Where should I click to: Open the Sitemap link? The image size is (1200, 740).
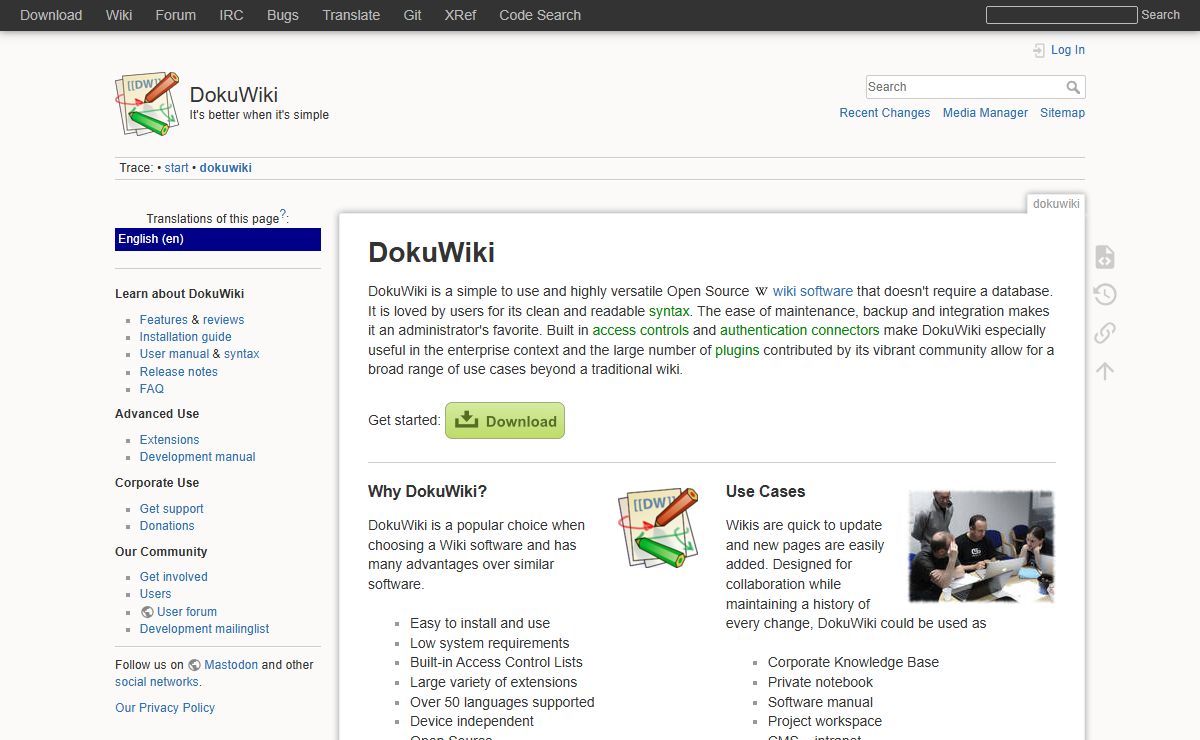point(1062,113)
